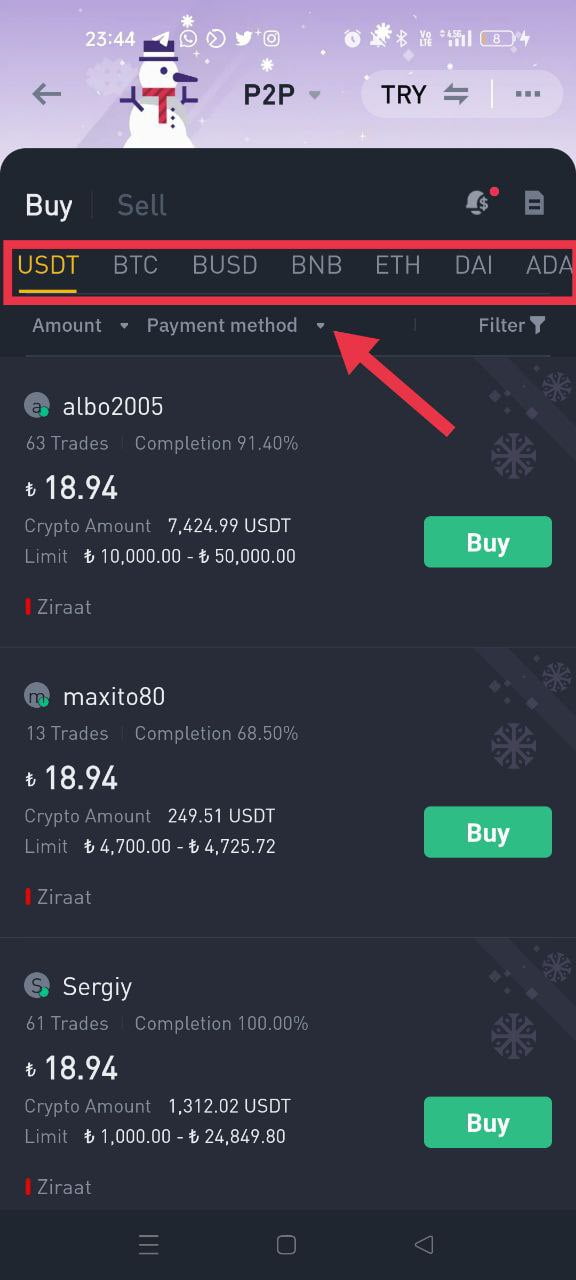Buy USDT from Sergiy
This screenshot has height=1280, width=576.
[487, 1122]
